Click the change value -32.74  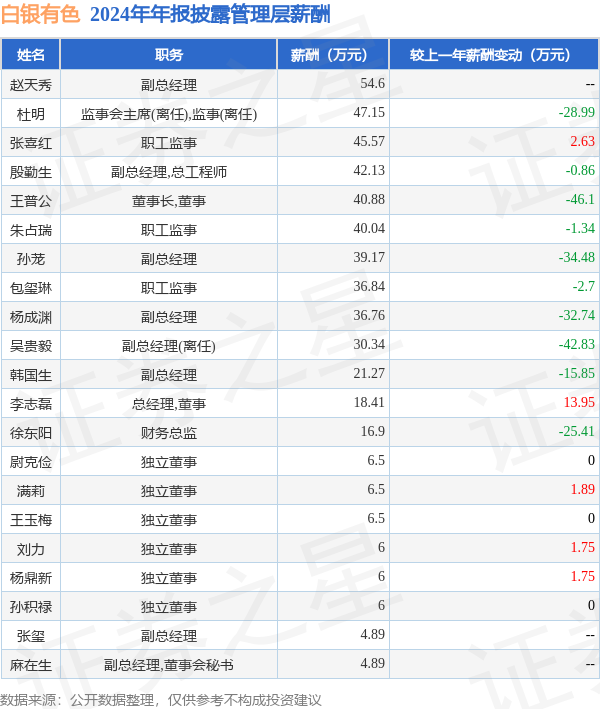tap(576, 315)
